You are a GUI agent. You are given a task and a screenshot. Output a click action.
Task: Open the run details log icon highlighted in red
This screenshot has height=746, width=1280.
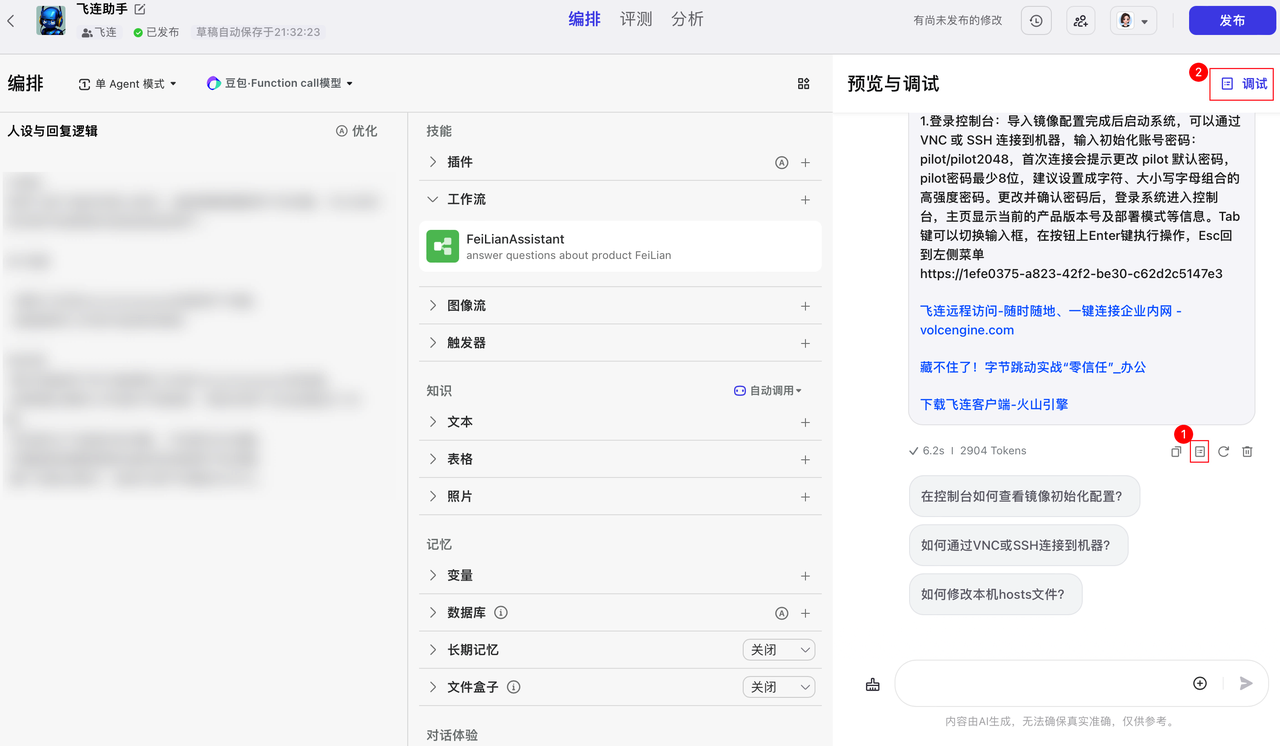1199,451
